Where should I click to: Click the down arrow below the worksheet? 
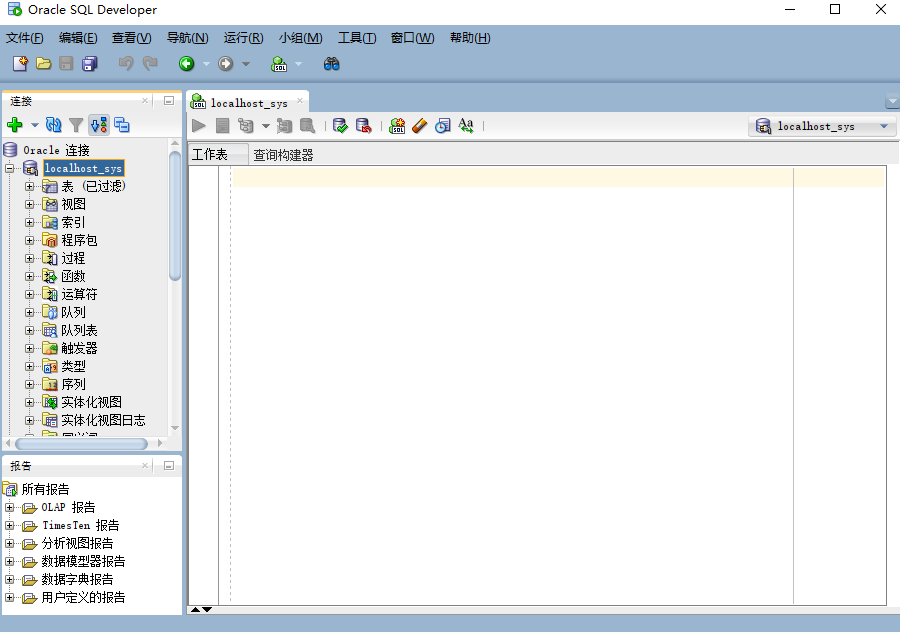[x=207, y=610]
